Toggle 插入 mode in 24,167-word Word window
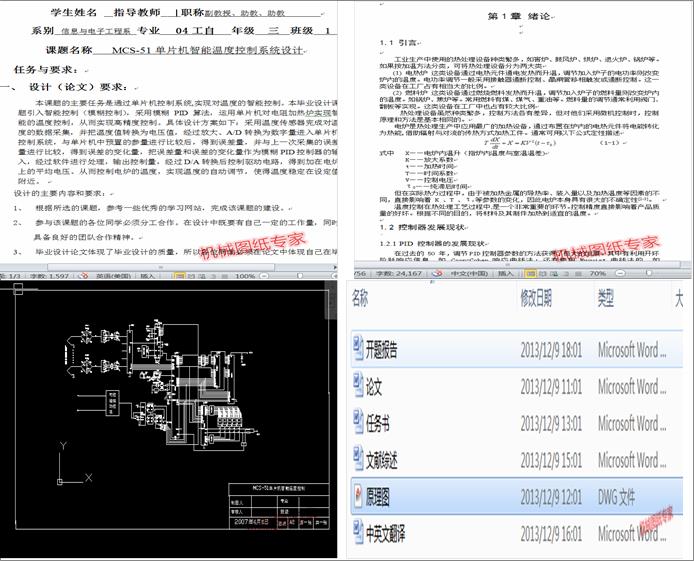The image size is (694, 561). 505,273
